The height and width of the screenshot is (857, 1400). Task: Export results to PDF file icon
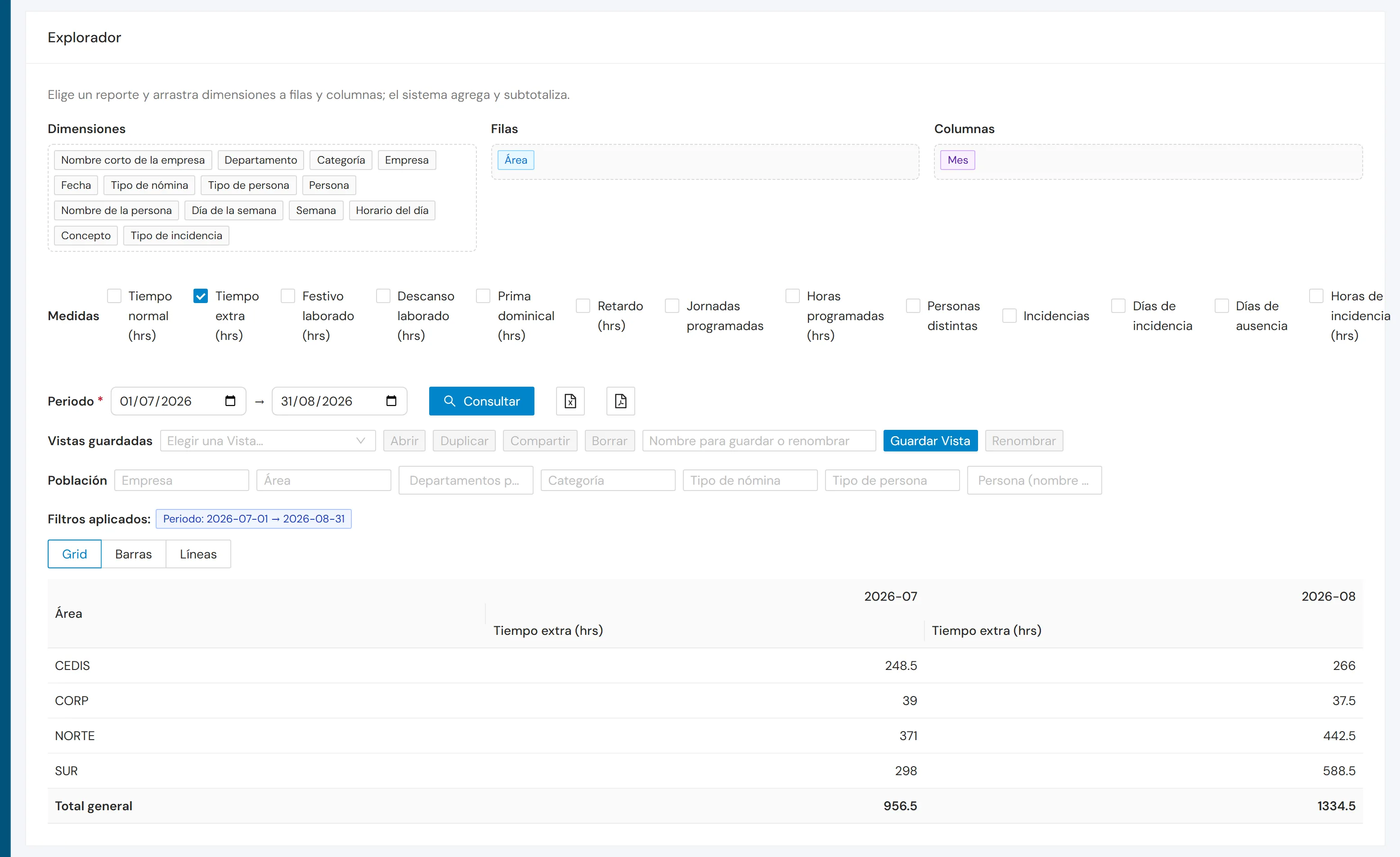click(x=620, y=401)
